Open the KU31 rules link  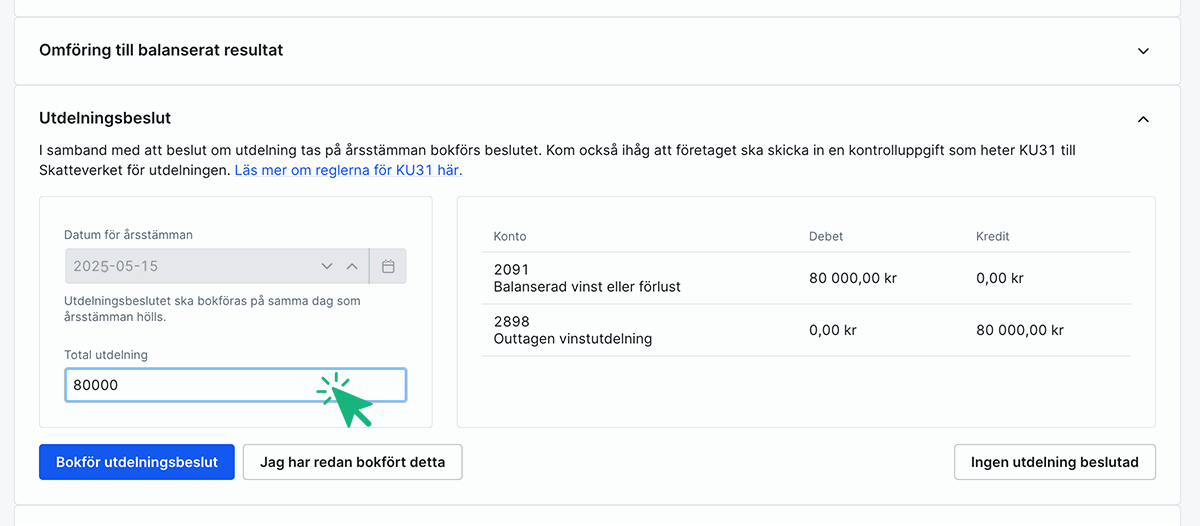point(348,170)
